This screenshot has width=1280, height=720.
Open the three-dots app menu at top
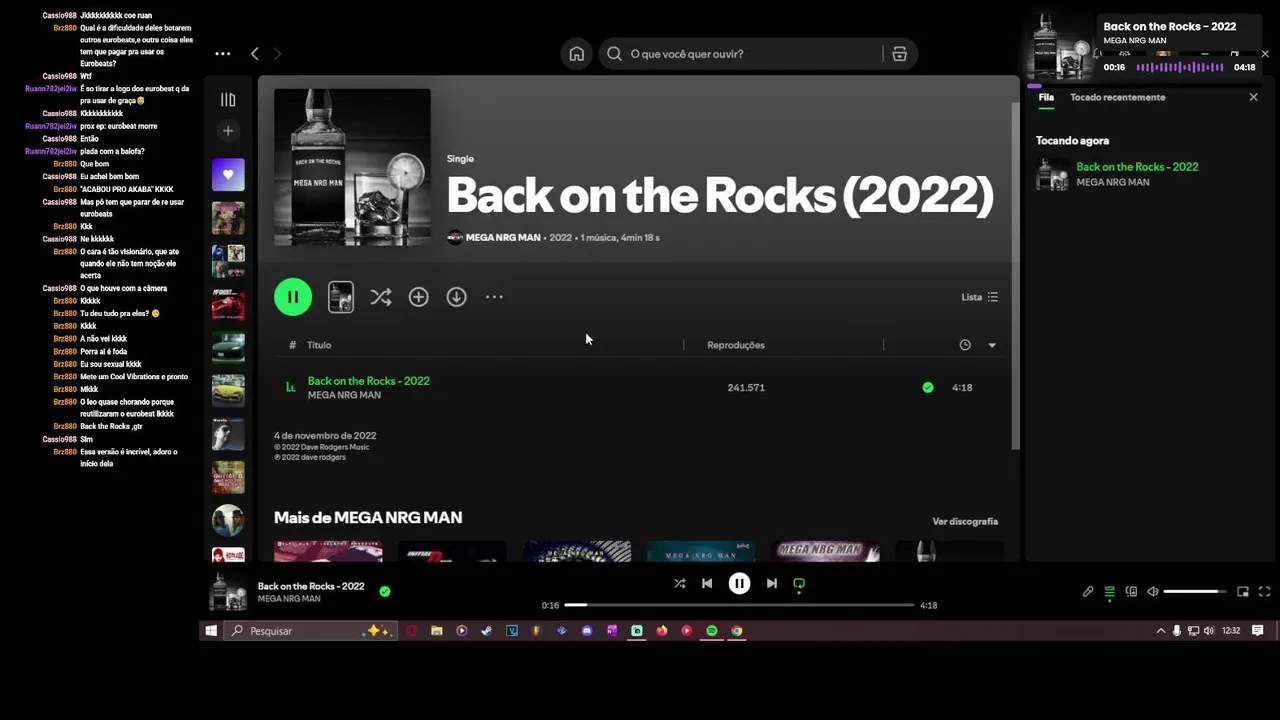pos(223,54)
